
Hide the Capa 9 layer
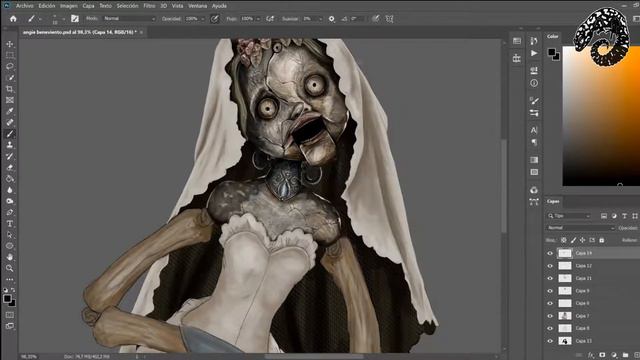550,291
